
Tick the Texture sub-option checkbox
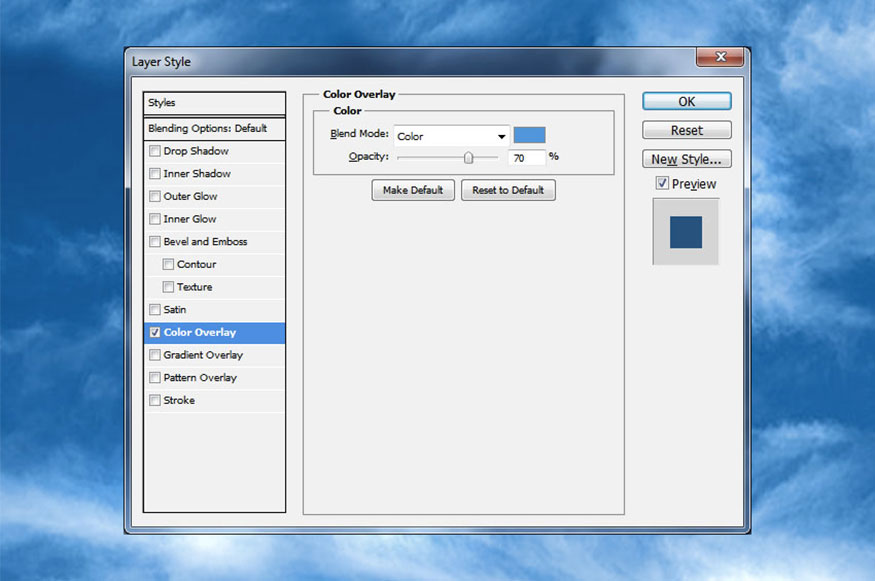(x=168, y=287)
